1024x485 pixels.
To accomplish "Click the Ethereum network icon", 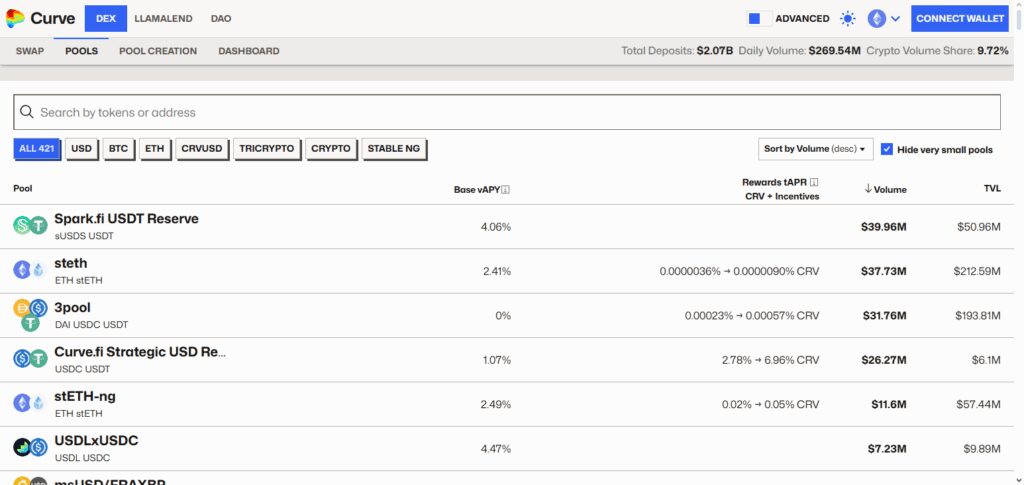I will (876, 19).
